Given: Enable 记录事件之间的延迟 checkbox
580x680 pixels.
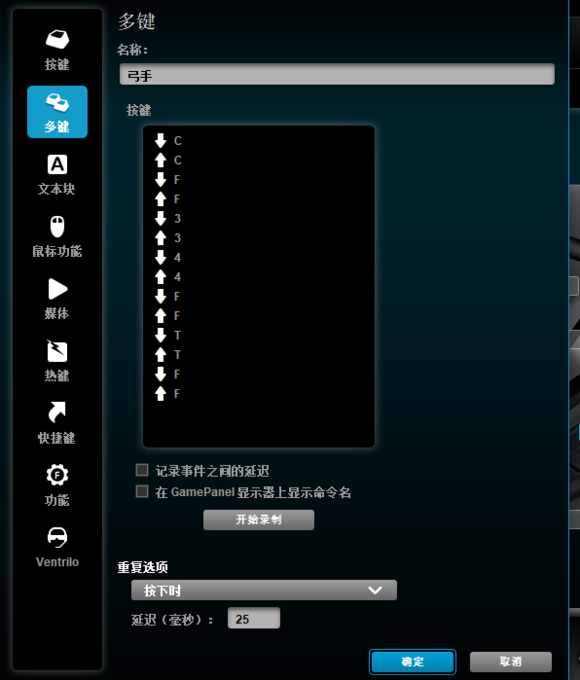Looking at the screenshot, I should [x=142, y=470].
